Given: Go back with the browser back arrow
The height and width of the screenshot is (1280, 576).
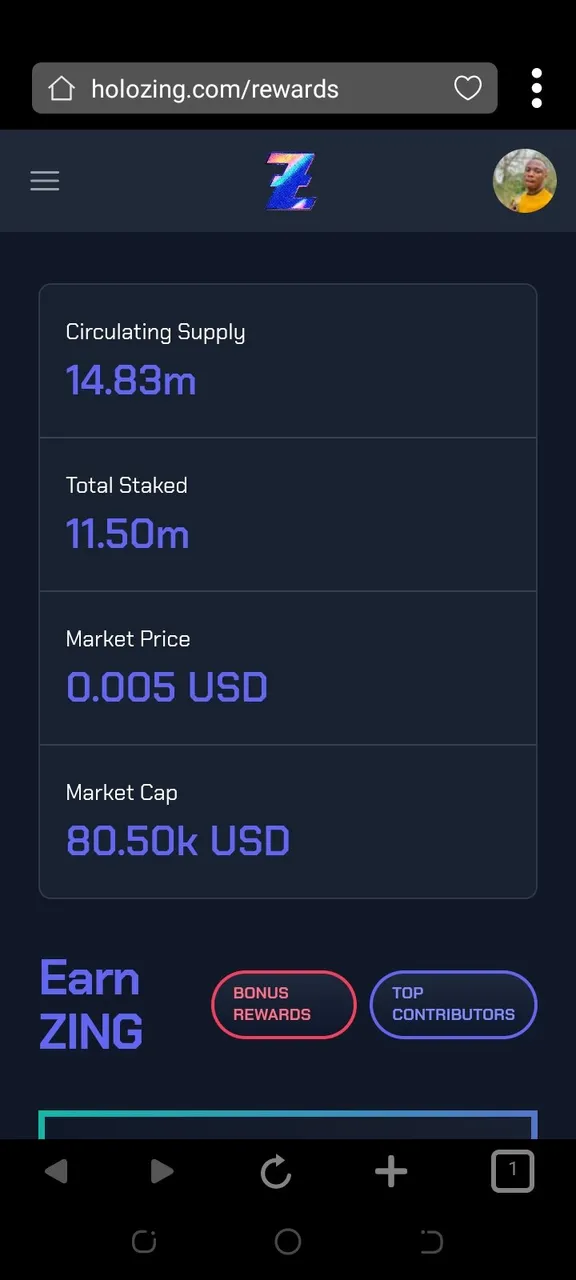Looking at the screenshot, I should coord(56,1171).
